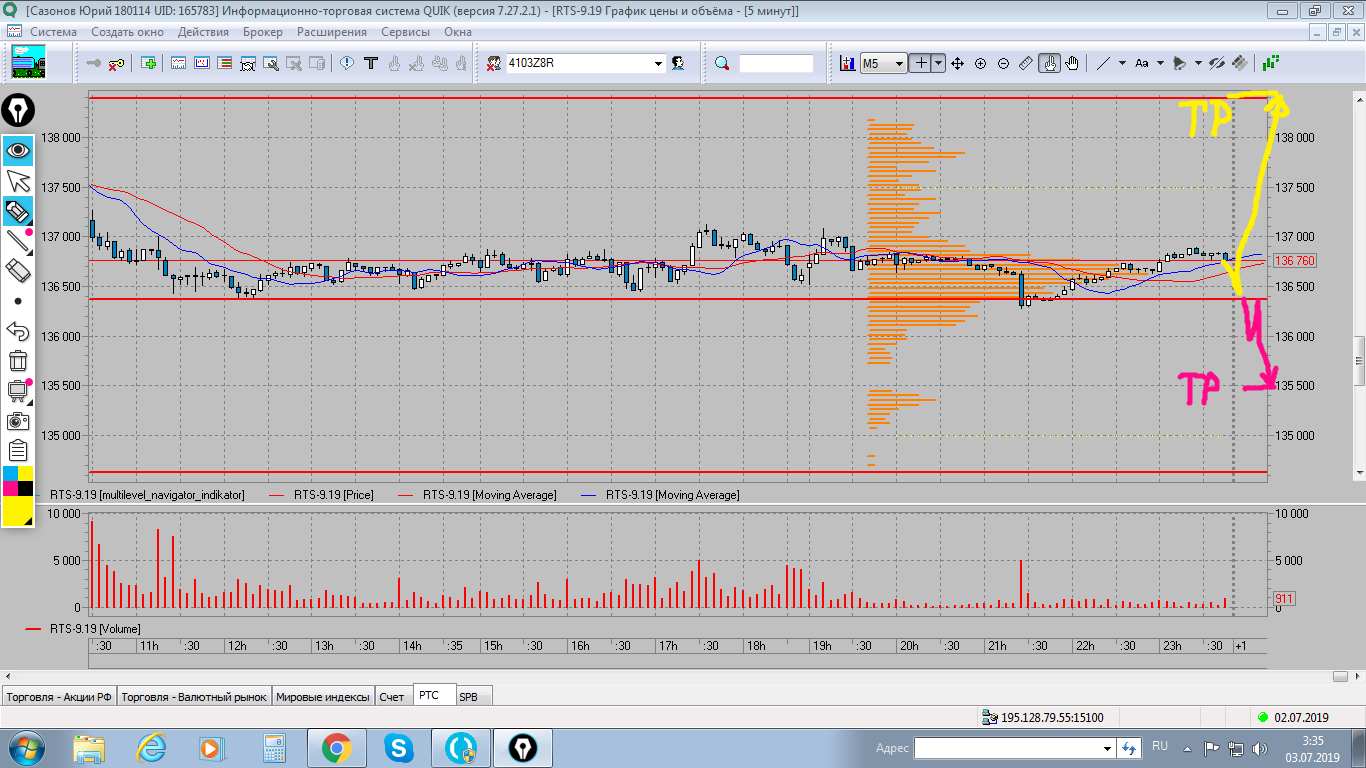Screen dimensions: 1366x768
Task: Open the line tool type dropdown arrow
Action: (x=1122, y=63)
